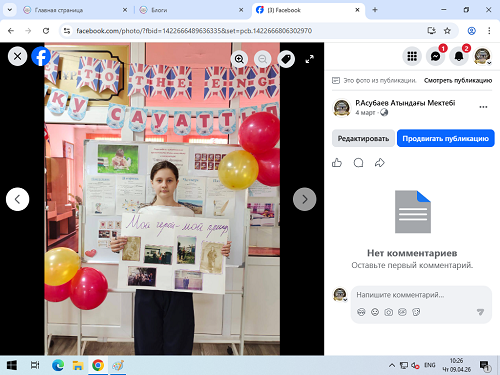Image resolution: width=500 pixels, height=375 pixels.
Task: Open the Facebook menu grid icon
Action: [x=412, y=56]
